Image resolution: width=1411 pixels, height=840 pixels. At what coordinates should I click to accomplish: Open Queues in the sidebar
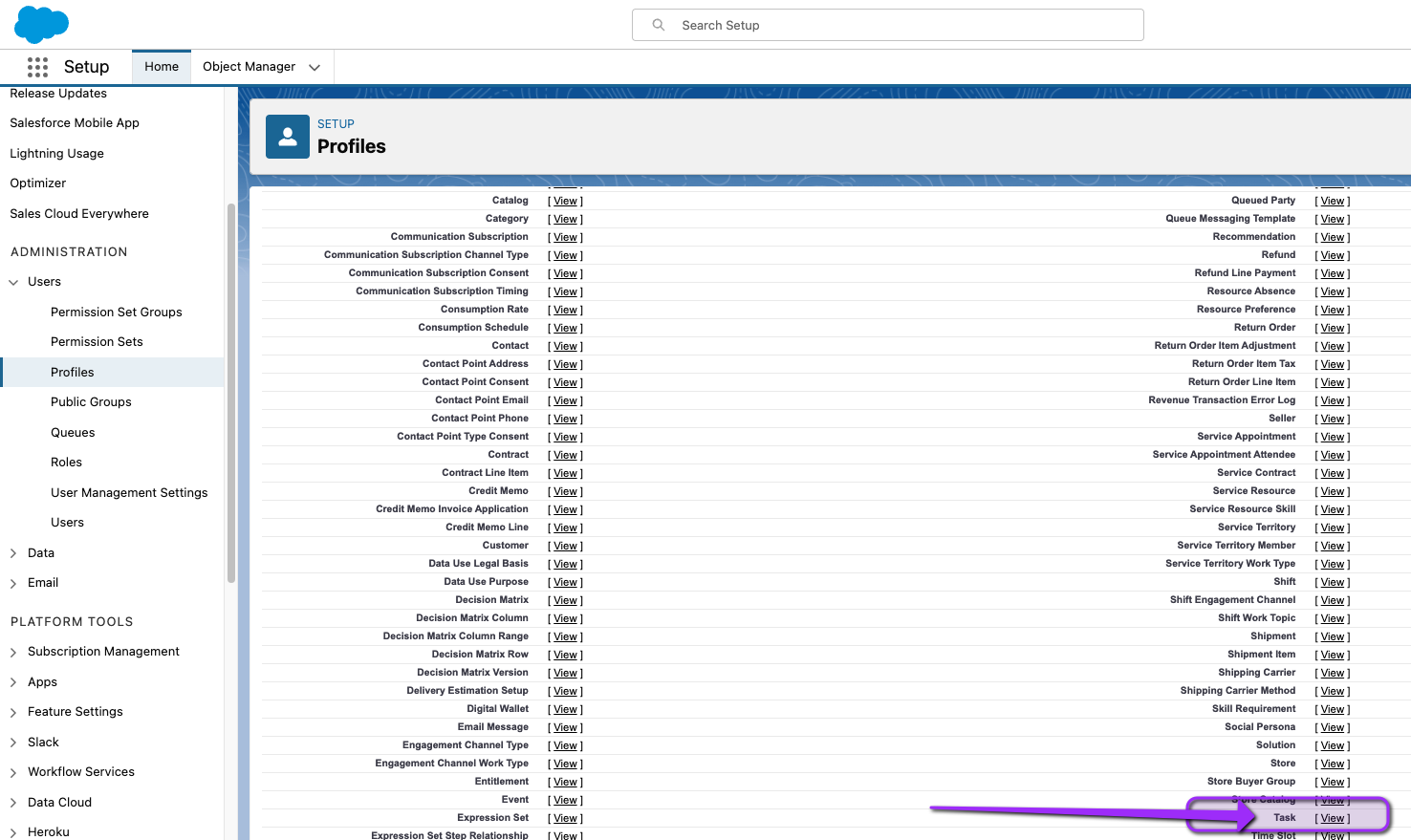tap(73, 433)
